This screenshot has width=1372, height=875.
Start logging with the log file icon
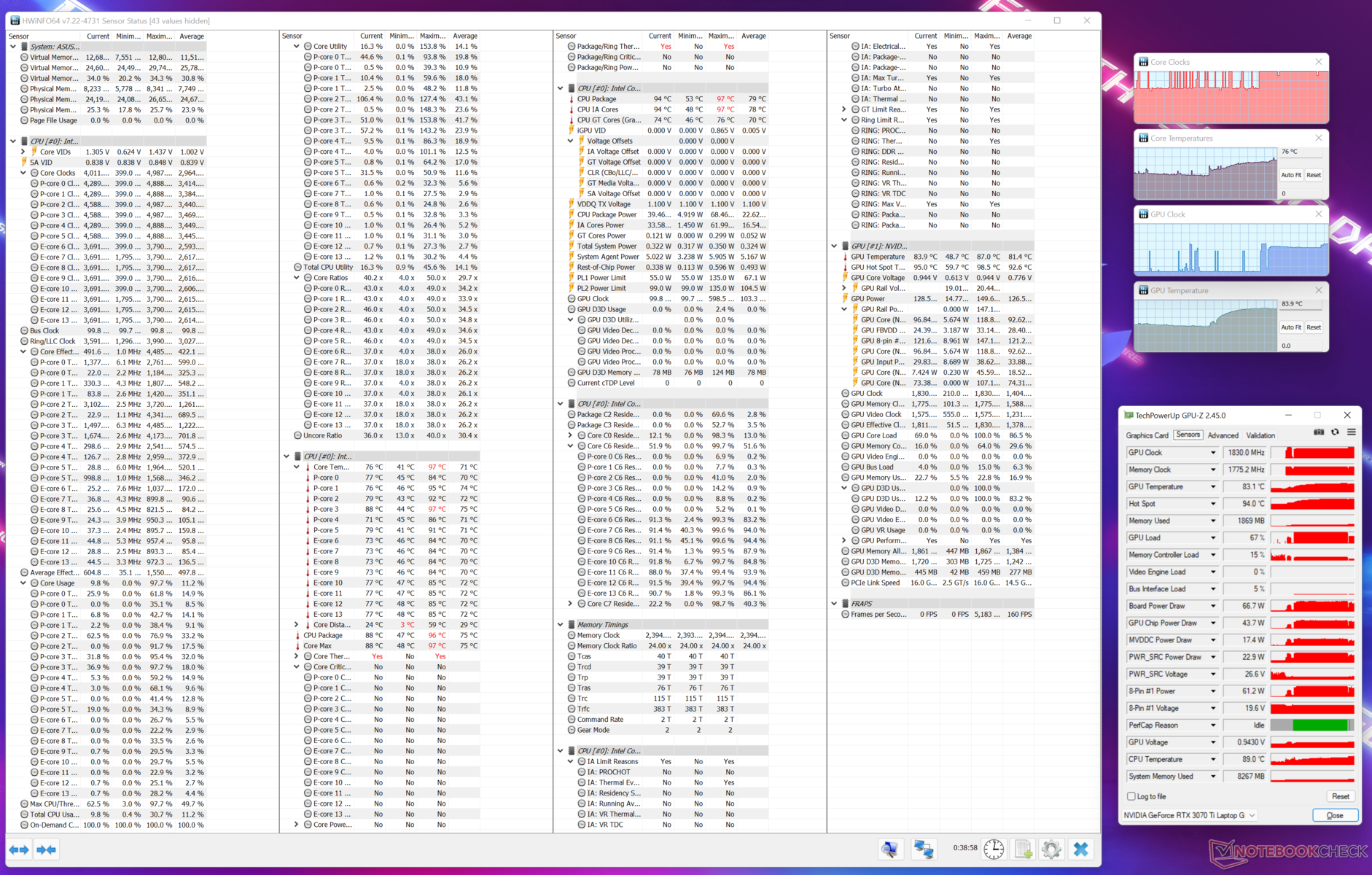pos(1023,849)
